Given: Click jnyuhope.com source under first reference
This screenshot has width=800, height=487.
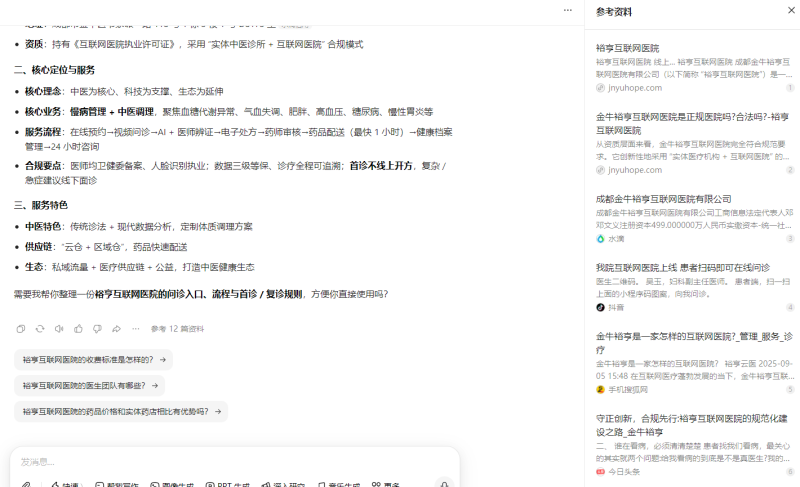Looking at the screenshot, I should tap(635, 88).
